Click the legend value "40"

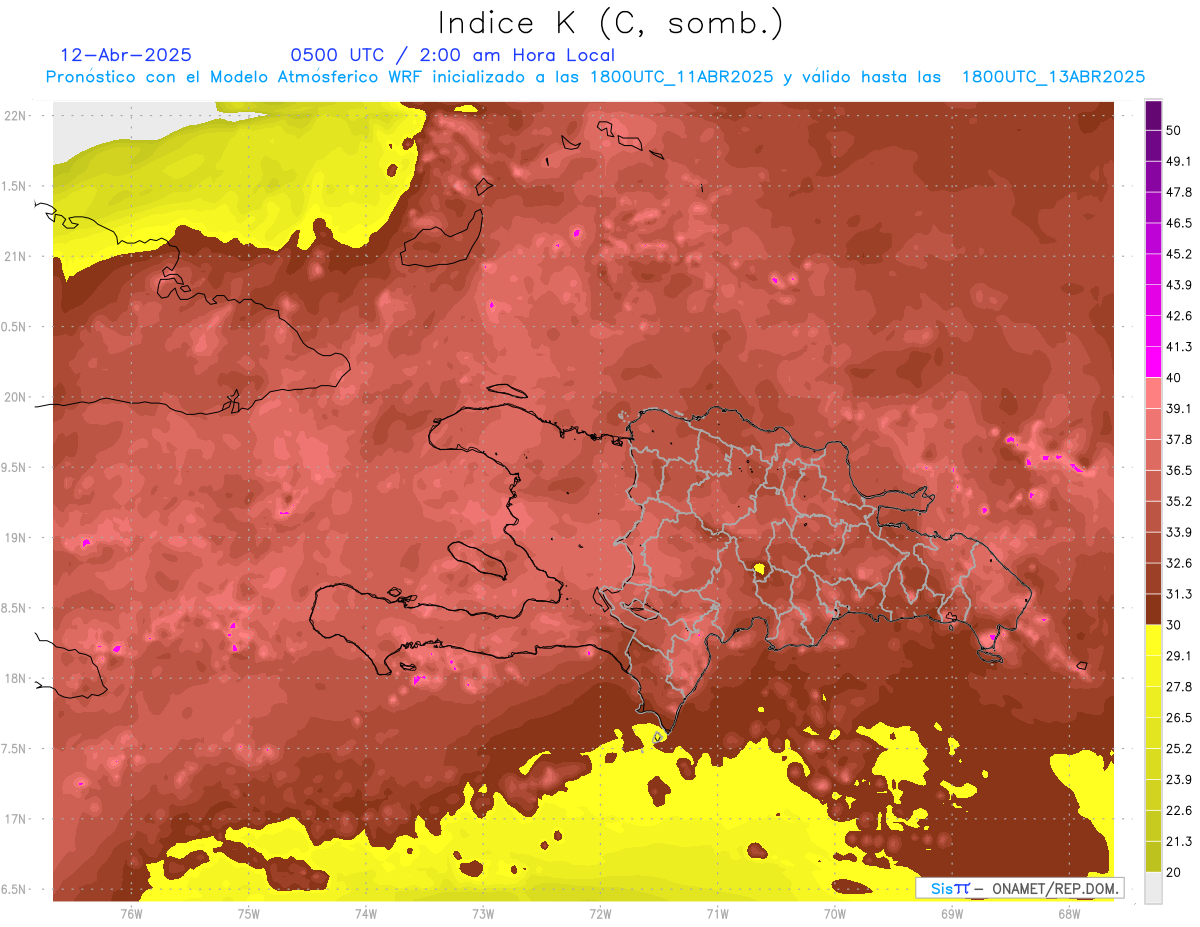coord(1176,377)
